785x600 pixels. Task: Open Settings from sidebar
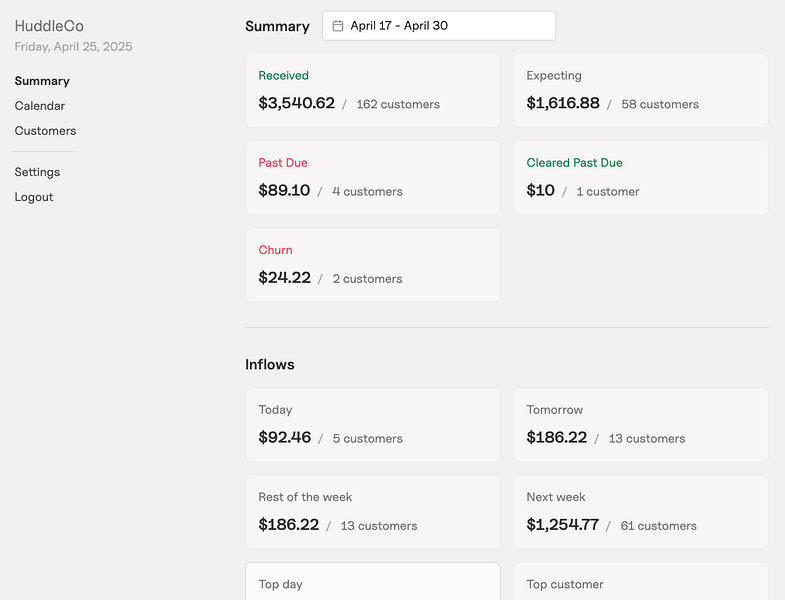click(37, 172)
